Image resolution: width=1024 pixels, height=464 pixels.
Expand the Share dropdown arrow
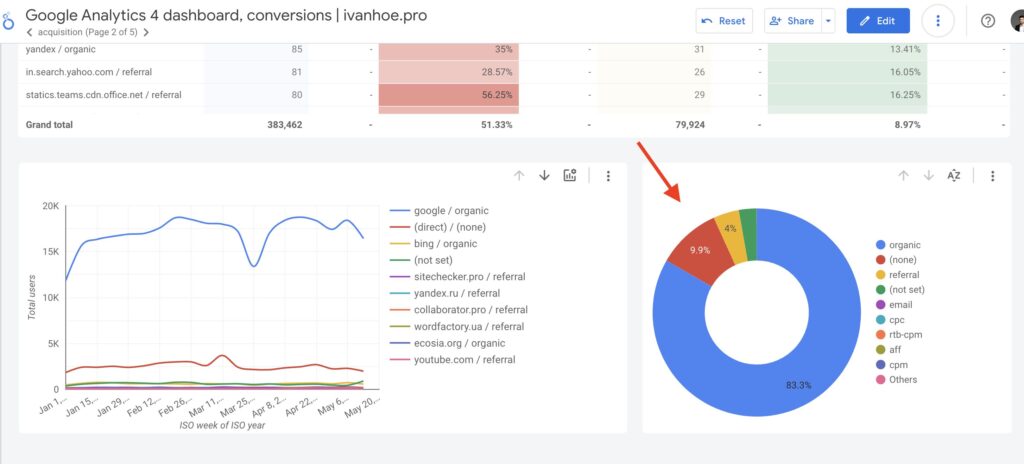(x=828, y=21)
